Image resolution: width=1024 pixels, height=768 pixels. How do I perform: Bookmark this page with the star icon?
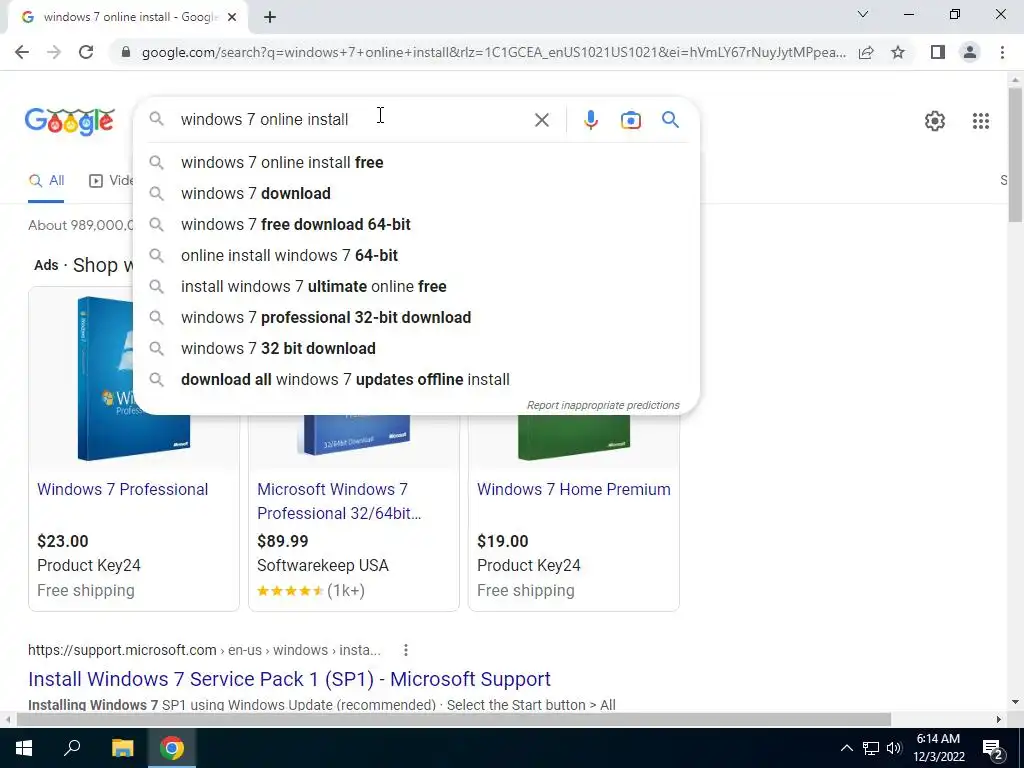[x=898, y=52]
